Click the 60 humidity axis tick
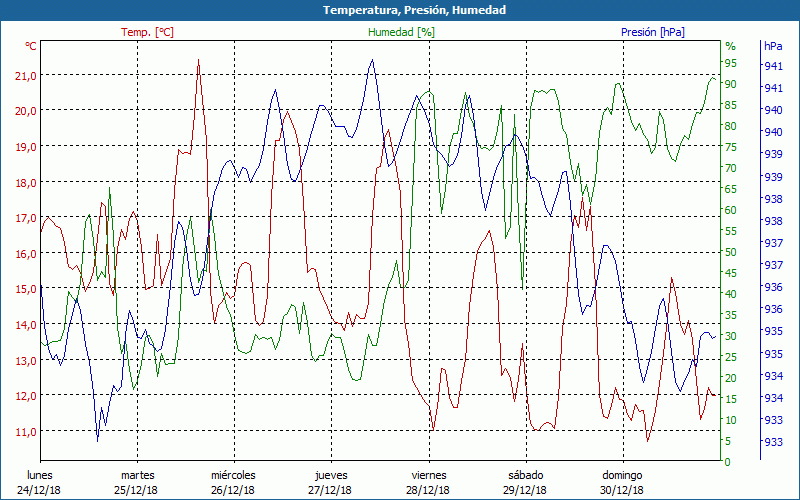This screenshot has height=500, width=800. coord(731,210)
